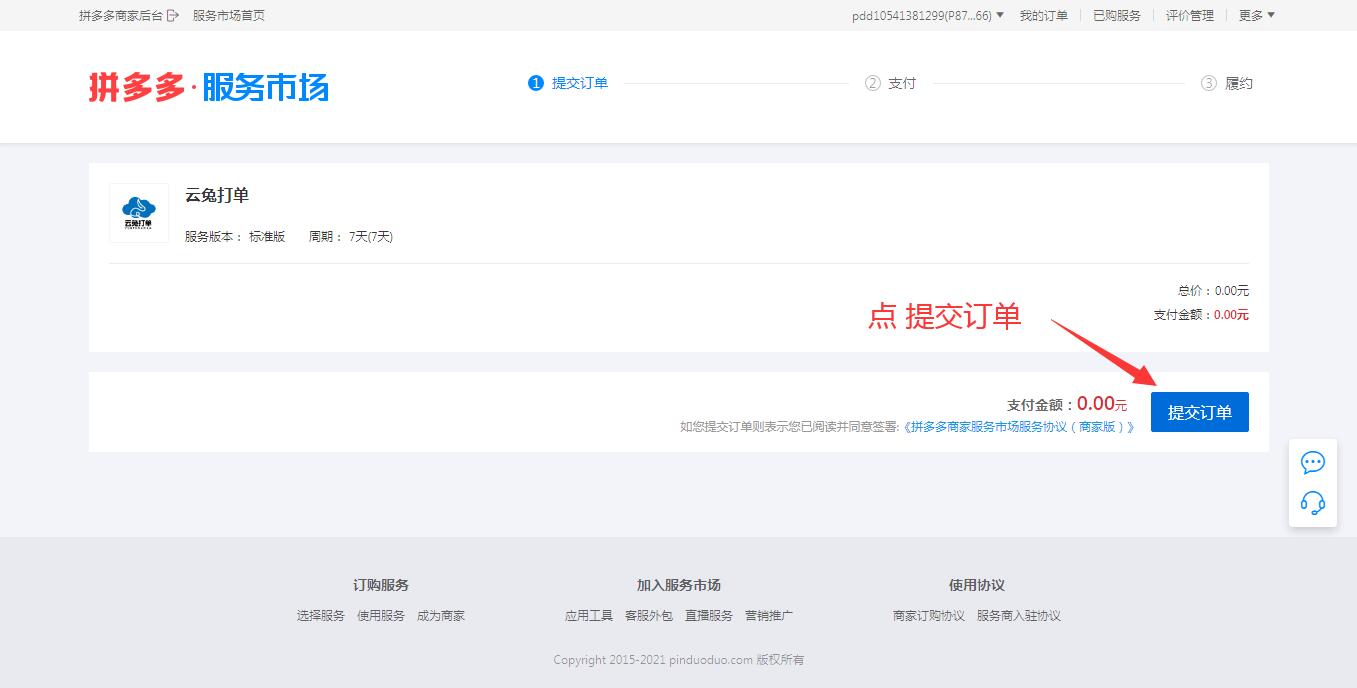Open 评价管理 in top bar
The height and width of the screenshot is (688, 1357).
click(1190, 15)
